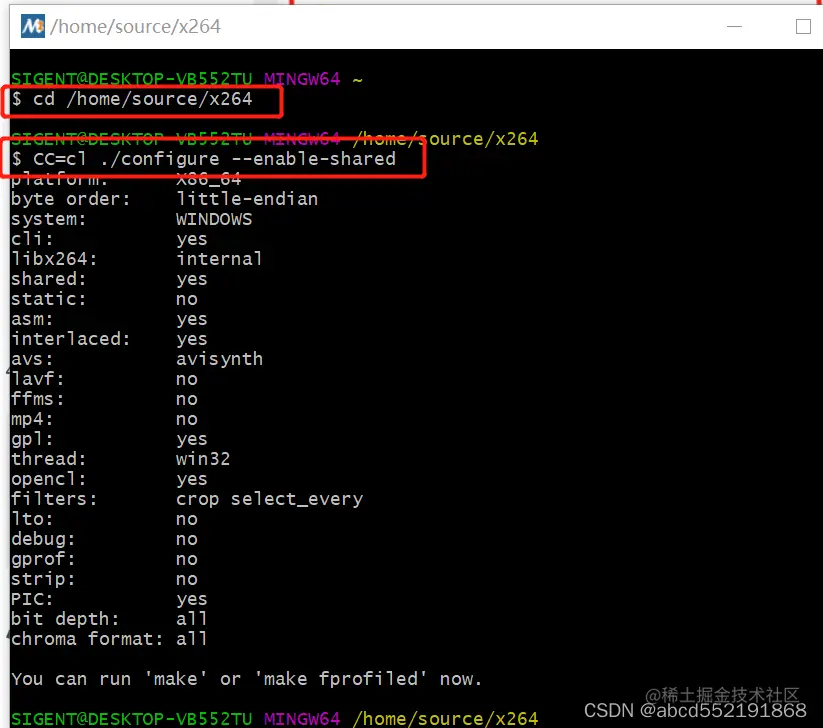The image size is (823, 728).
Task: Click the last prompt line at the bottom
Action: click(275, 719)
